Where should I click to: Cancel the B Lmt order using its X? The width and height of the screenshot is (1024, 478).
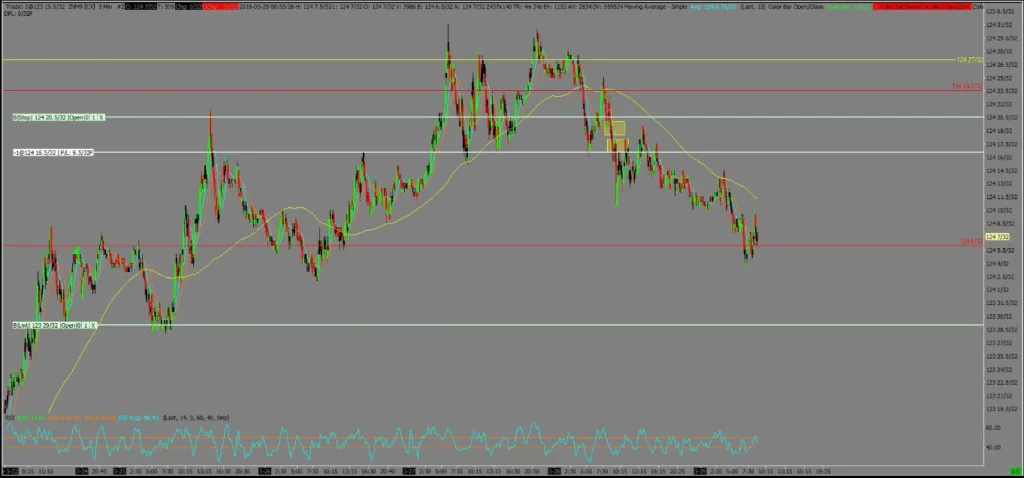(x=93, y=325)
